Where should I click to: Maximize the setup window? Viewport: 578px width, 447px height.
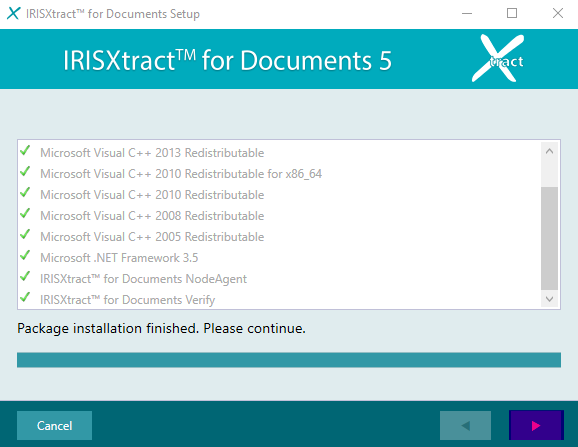pyautogui.click(x=512, y=14)
